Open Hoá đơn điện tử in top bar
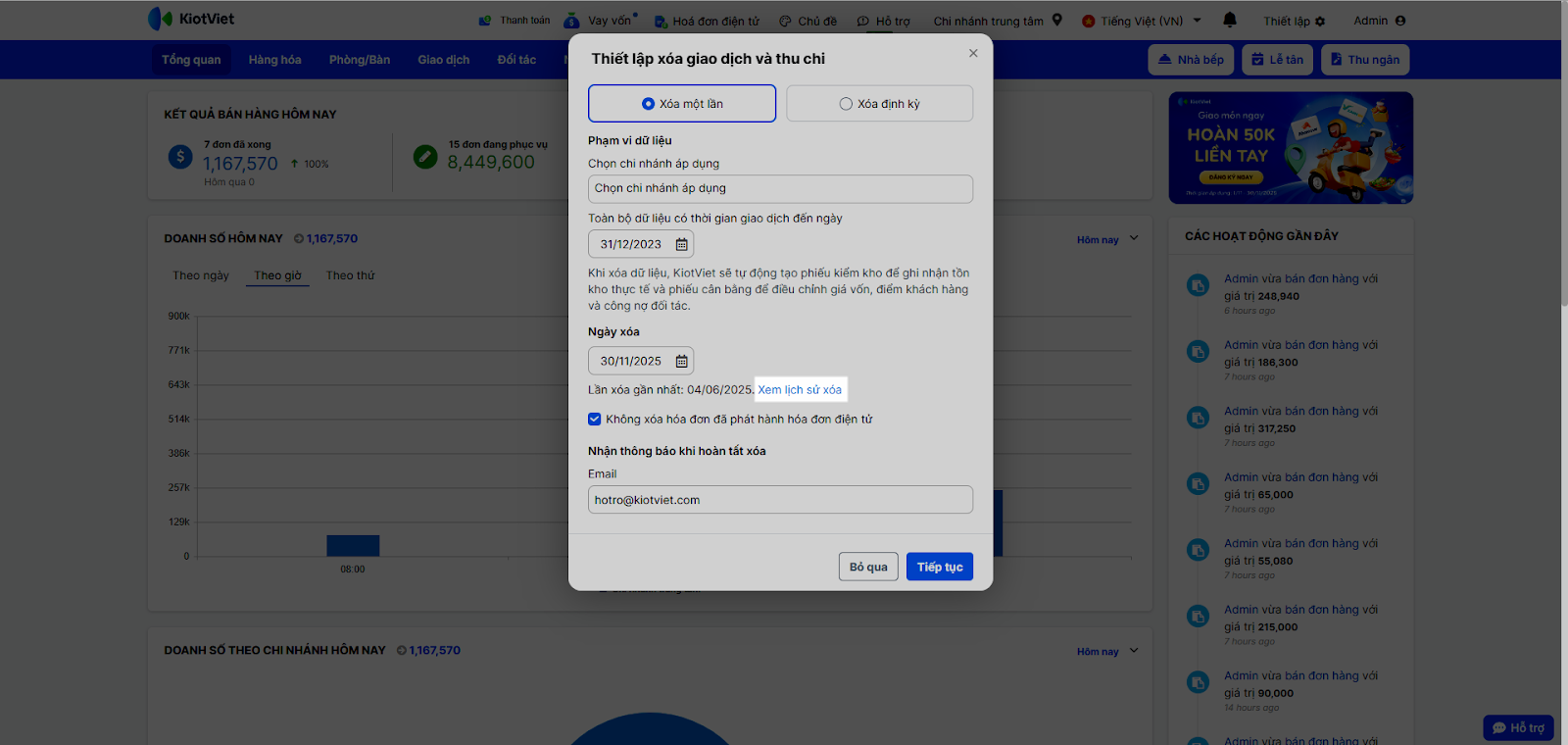 708,21
